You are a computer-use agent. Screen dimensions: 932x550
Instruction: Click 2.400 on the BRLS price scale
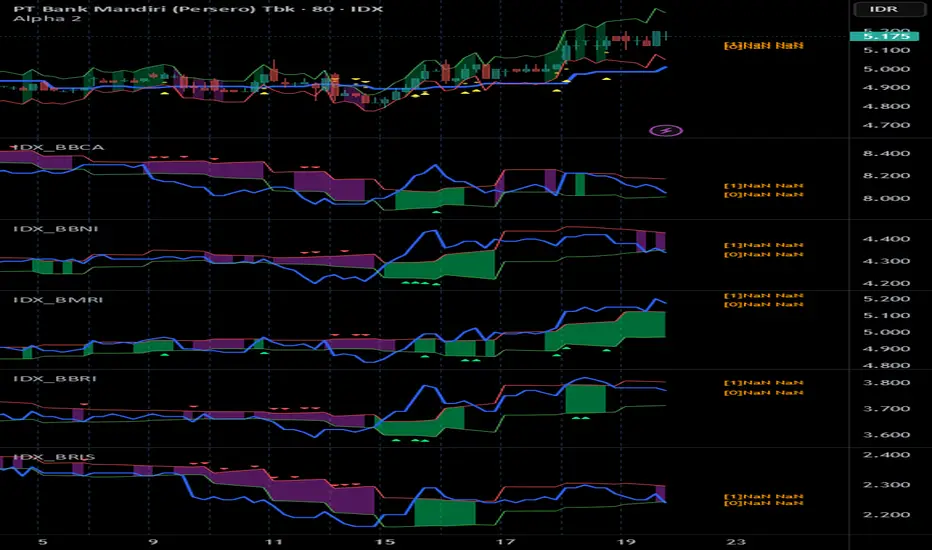point(886,455)
